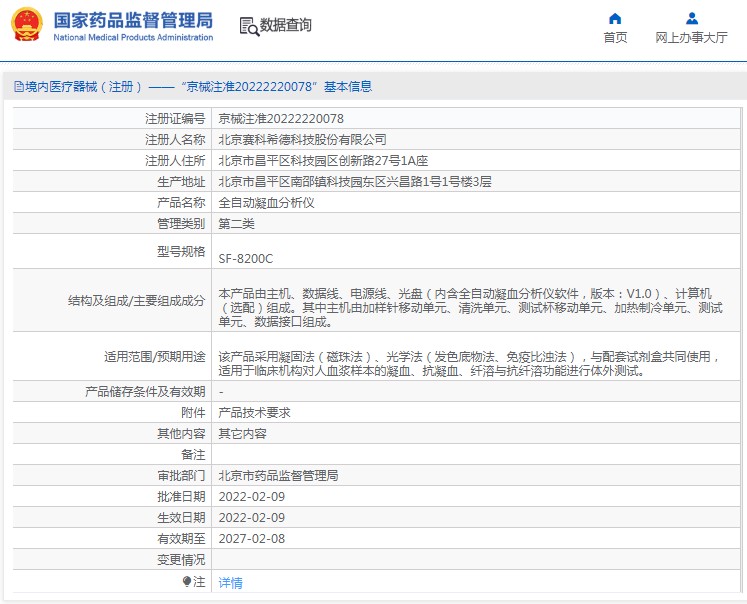747x604 pixels.
Task: Click registrant name 北京赛科希德科技股份有限公司
Action: [x=302, y=140]
